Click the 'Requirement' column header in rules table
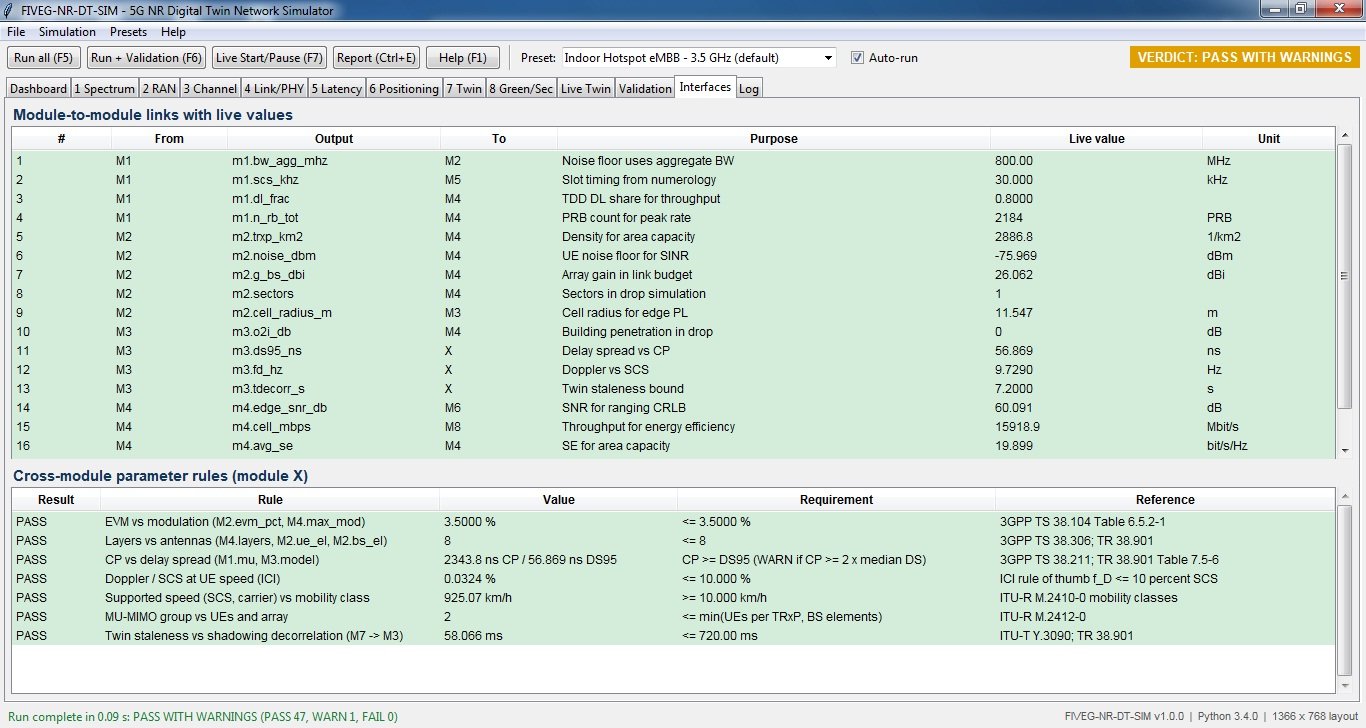 (836, 500)
